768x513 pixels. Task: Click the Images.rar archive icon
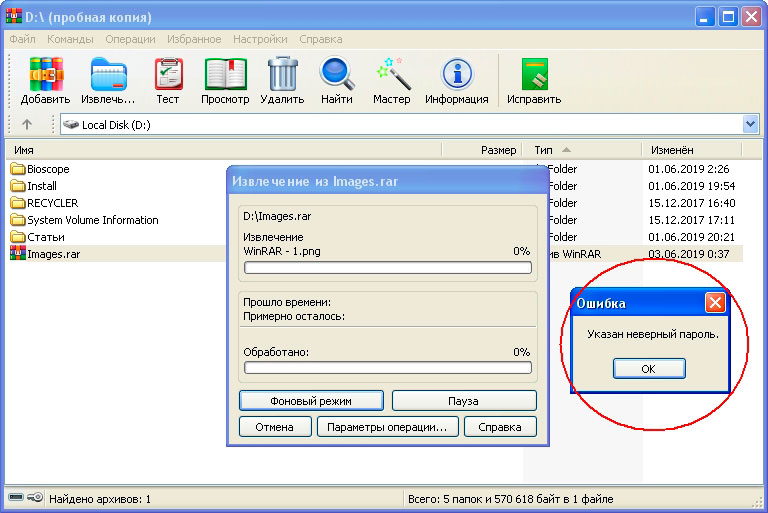coord(18,253)
